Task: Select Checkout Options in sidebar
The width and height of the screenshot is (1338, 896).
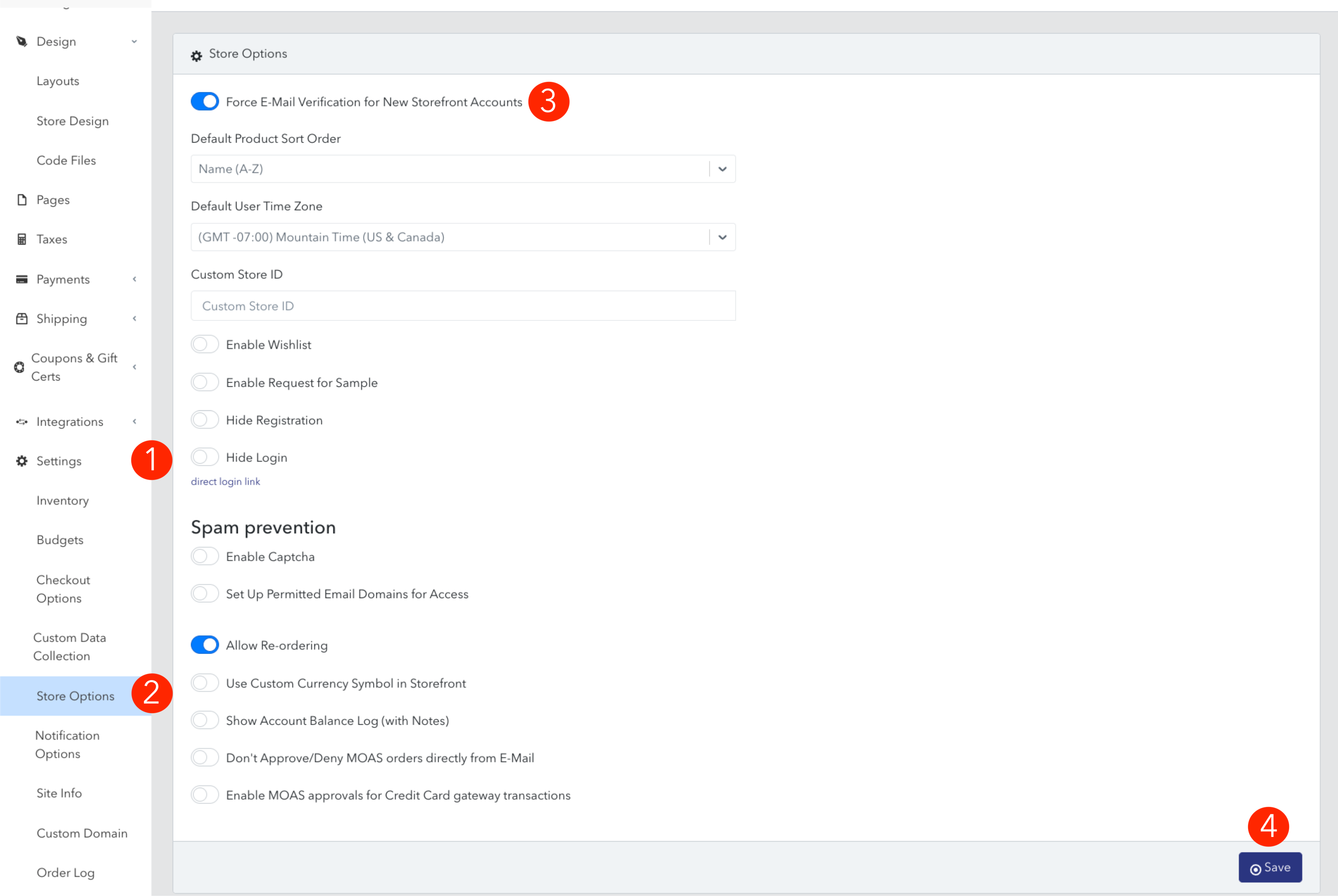Action: (x=63, y=588)
